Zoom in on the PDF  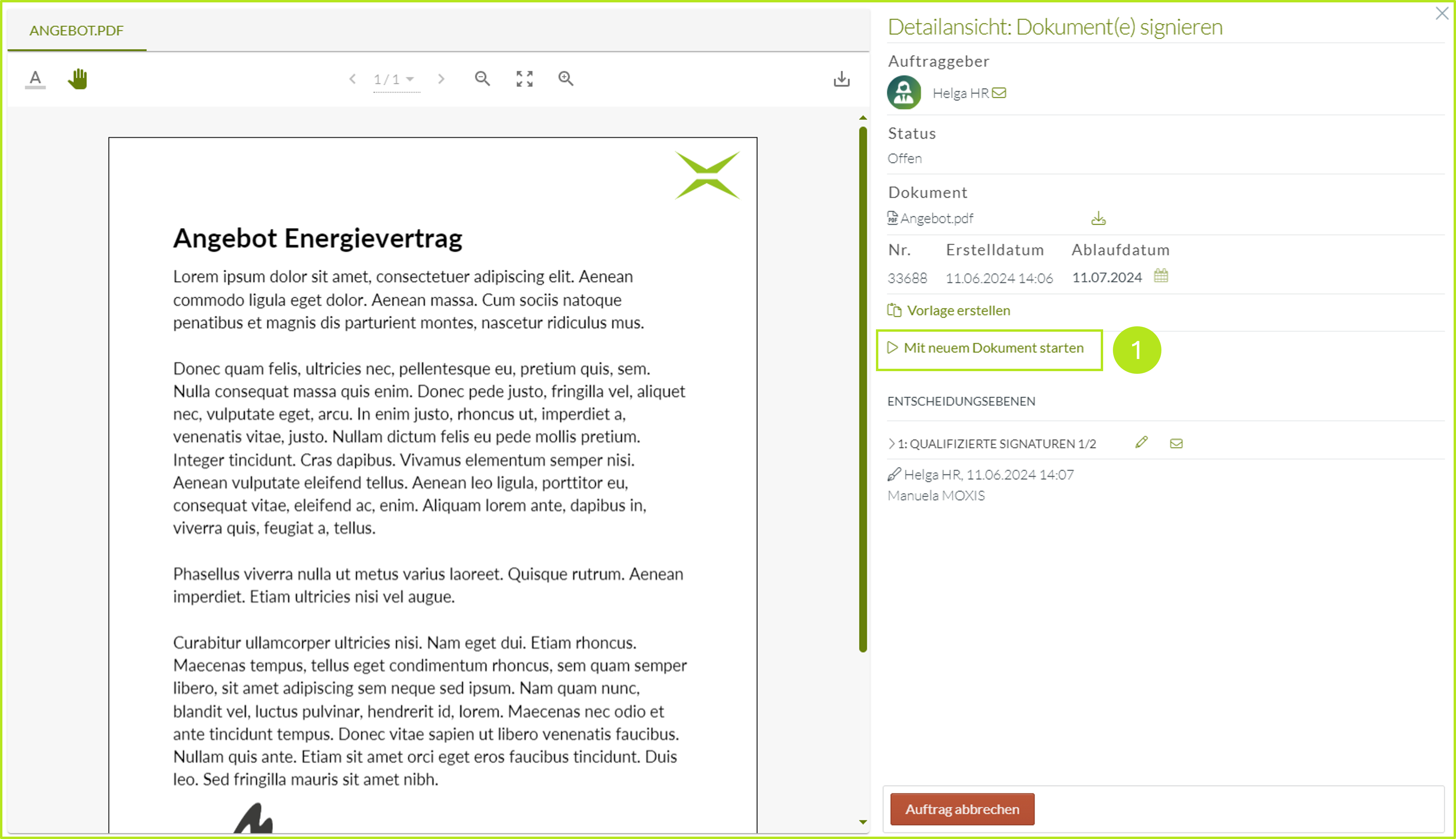(x=566, y=78)
